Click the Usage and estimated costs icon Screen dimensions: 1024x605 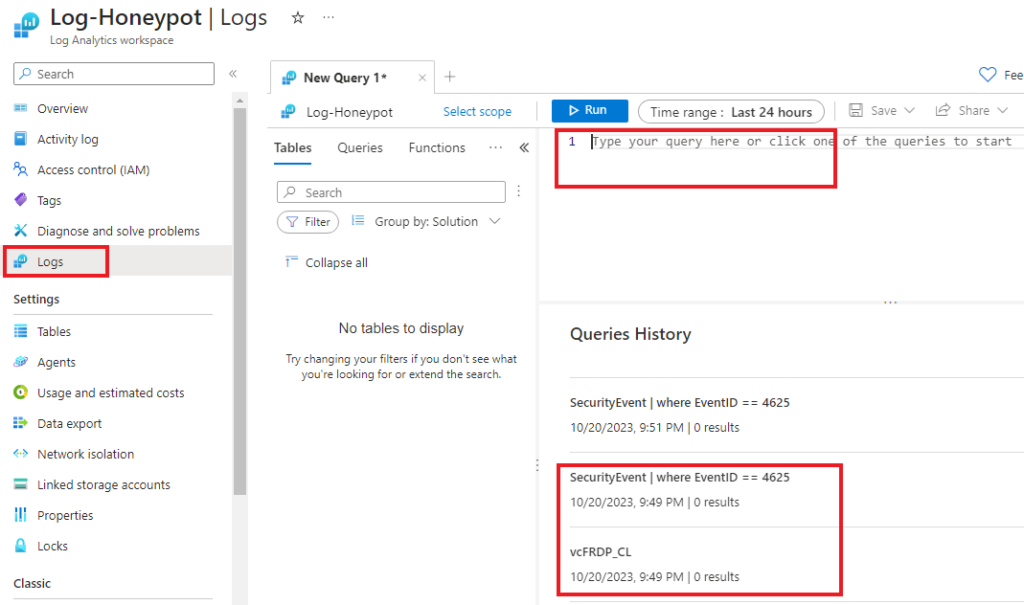pos(20,392)
